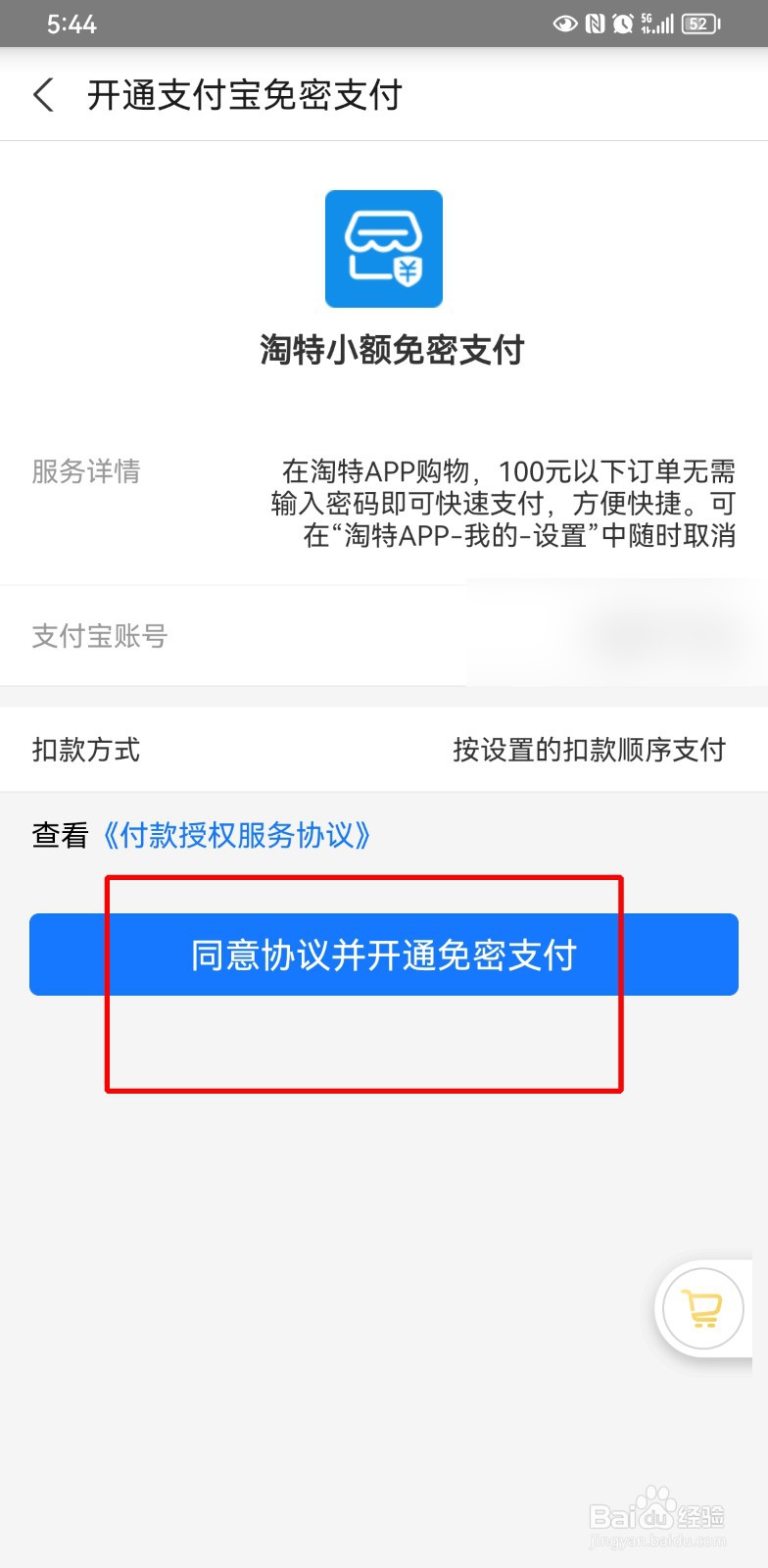
Task: Tap the NFC status bar icon
Action: [595, 24]
